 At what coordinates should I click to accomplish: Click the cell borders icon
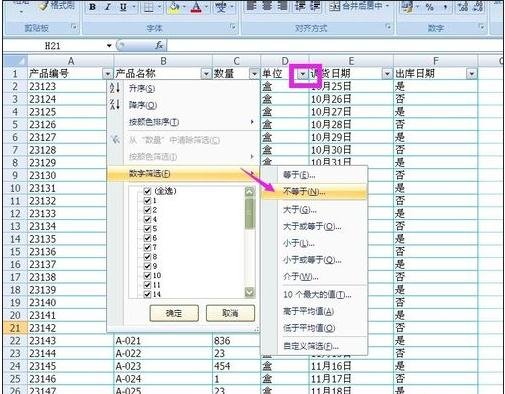(x=149, y=7)
